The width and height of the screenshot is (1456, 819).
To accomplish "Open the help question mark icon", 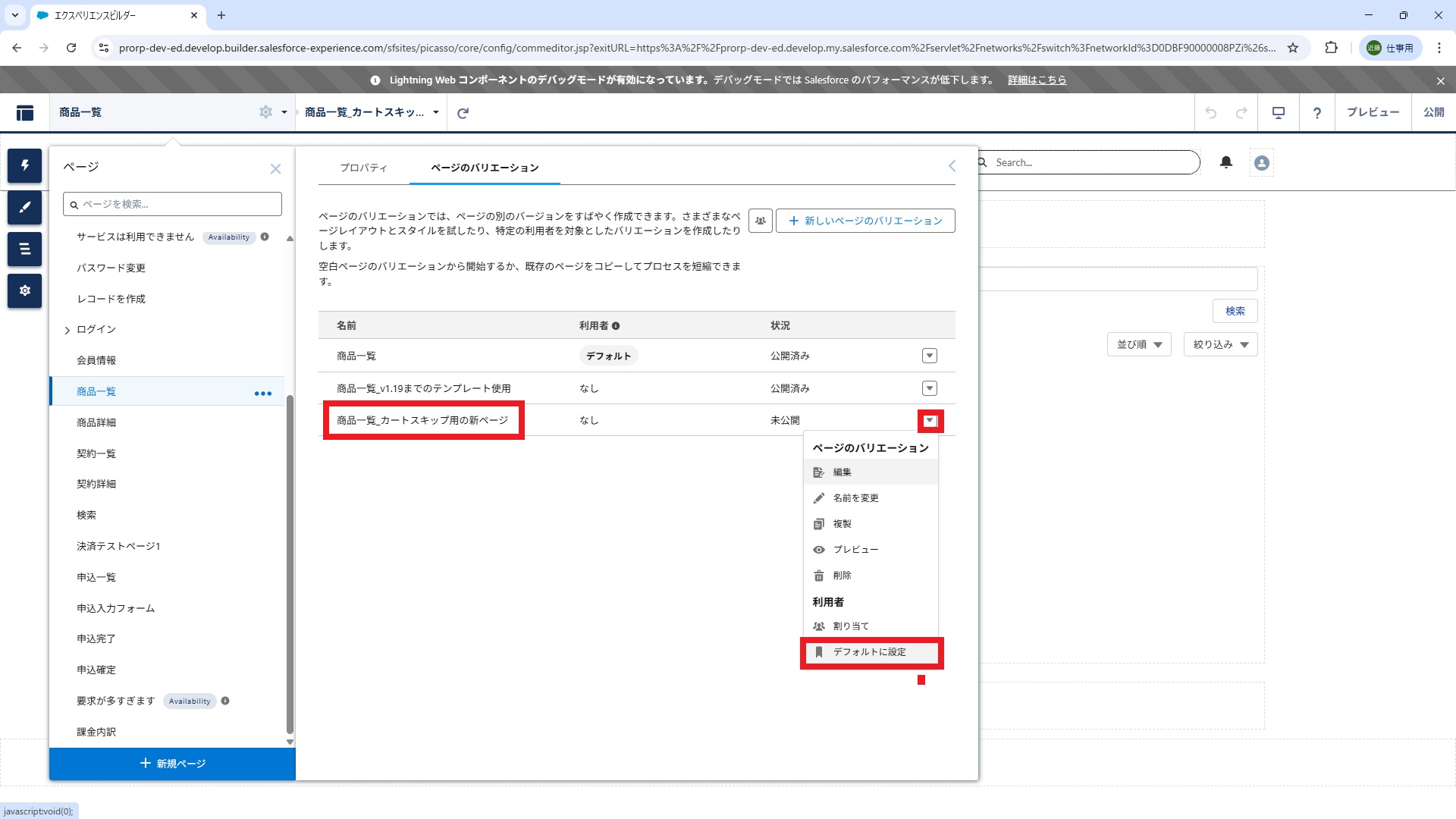I will 1317,113.
